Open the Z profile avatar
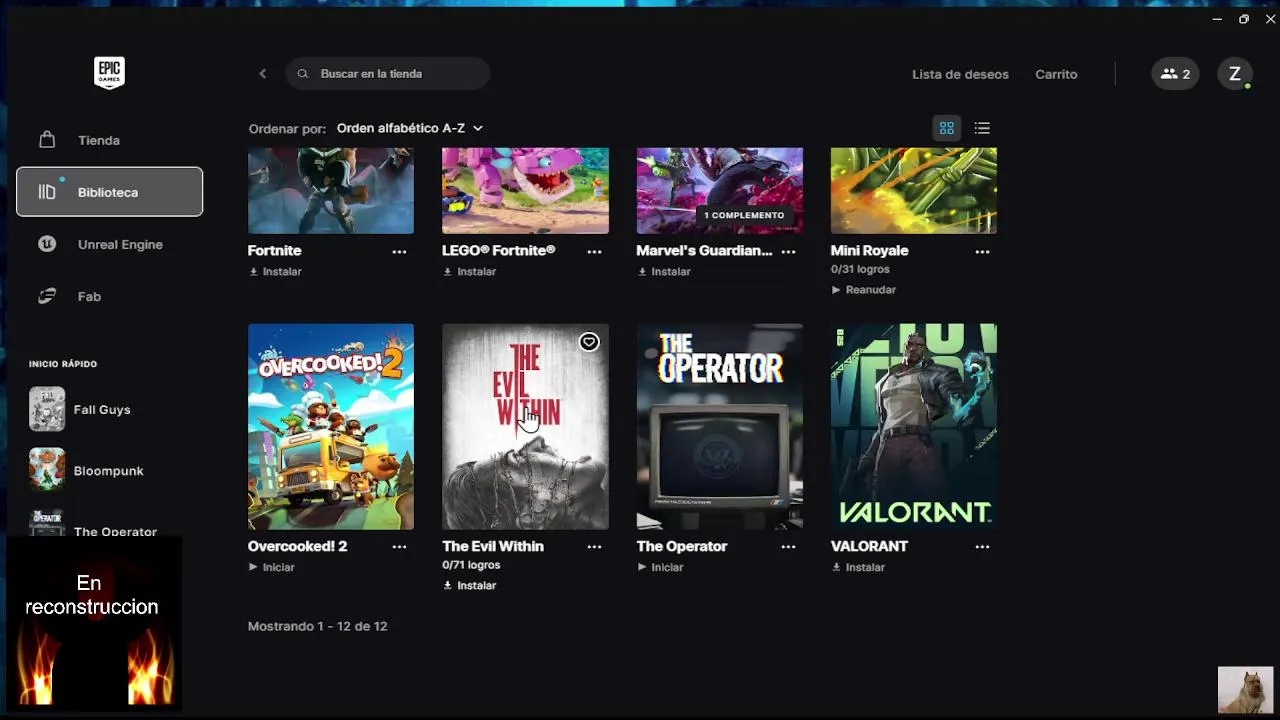 point(1235,74)
